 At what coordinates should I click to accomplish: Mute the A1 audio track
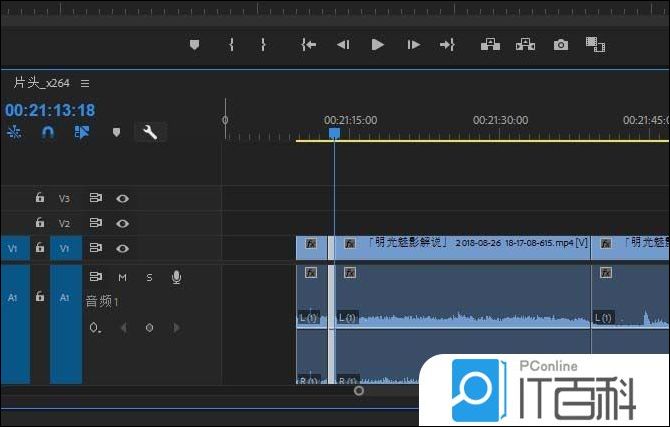coord(122,277)
